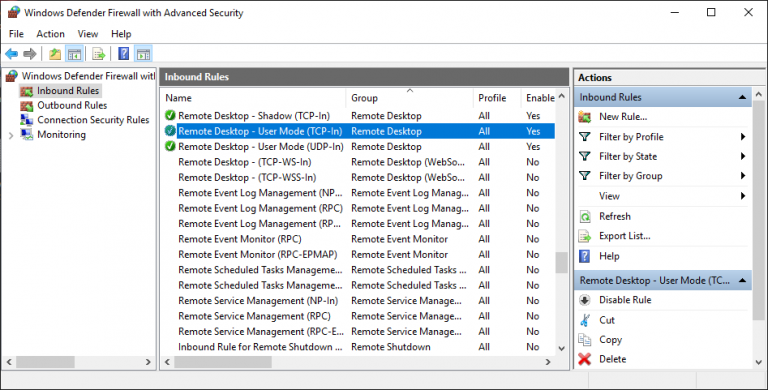The image size is (768, 390).
Task: Click New Rule... action link
Action: (623, 117)
